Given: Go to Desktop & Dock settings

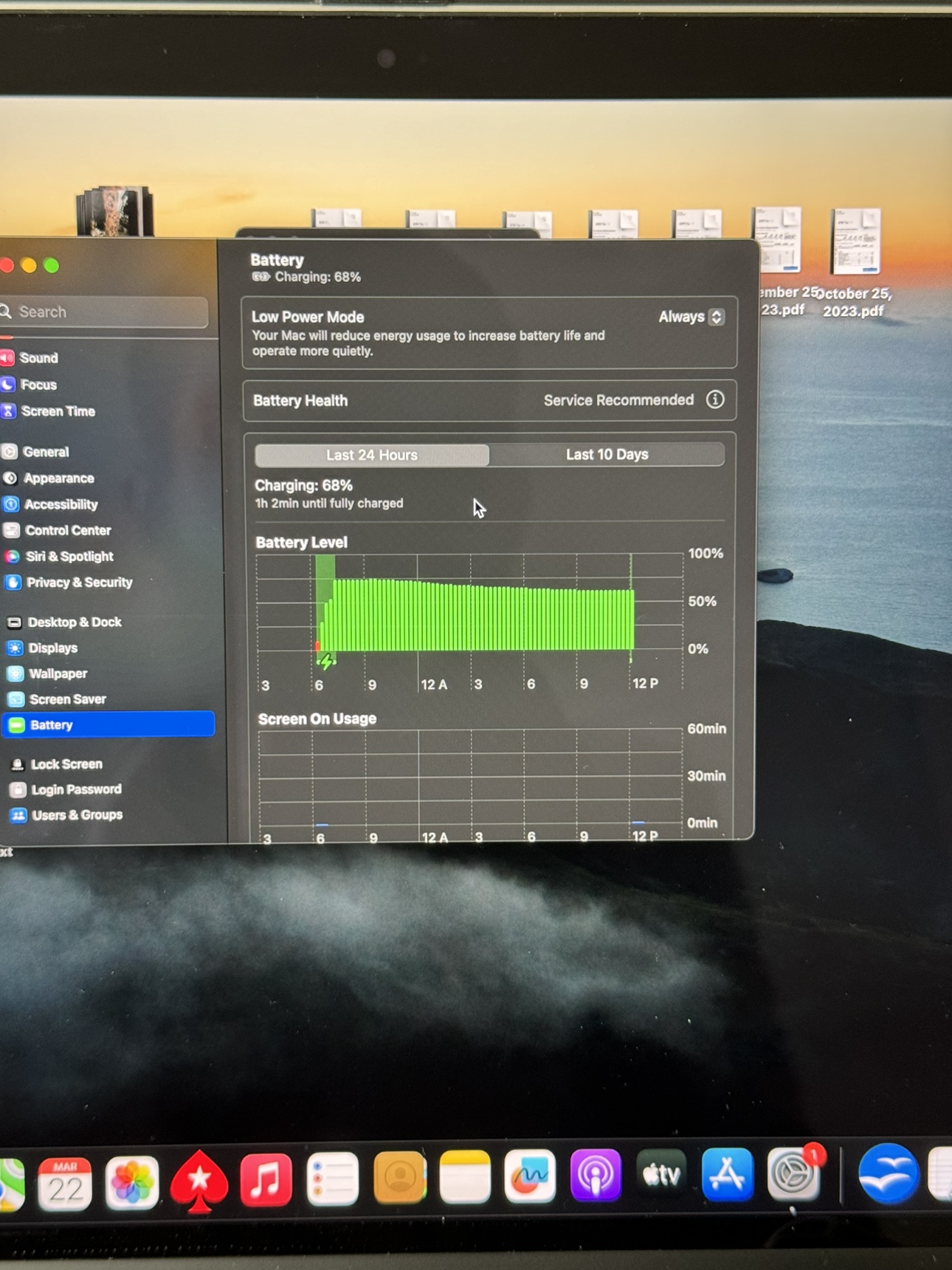Looking at the screenshot, I should coord(74,622).
